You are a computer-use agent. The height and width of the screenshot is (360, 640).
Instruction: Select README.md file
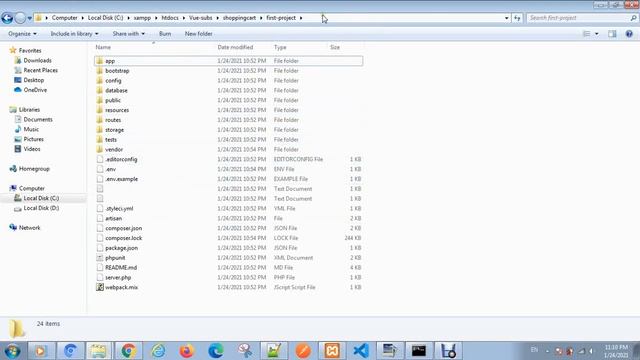tap(229, 267)
